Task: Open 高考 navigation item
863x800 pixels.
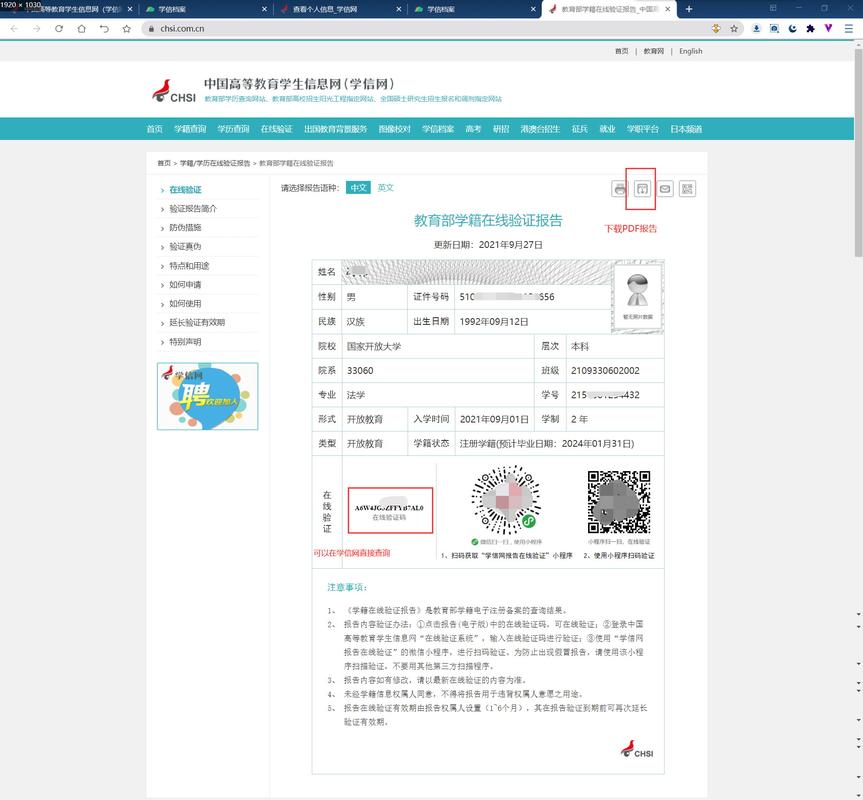Action: [x=473, y=129]
